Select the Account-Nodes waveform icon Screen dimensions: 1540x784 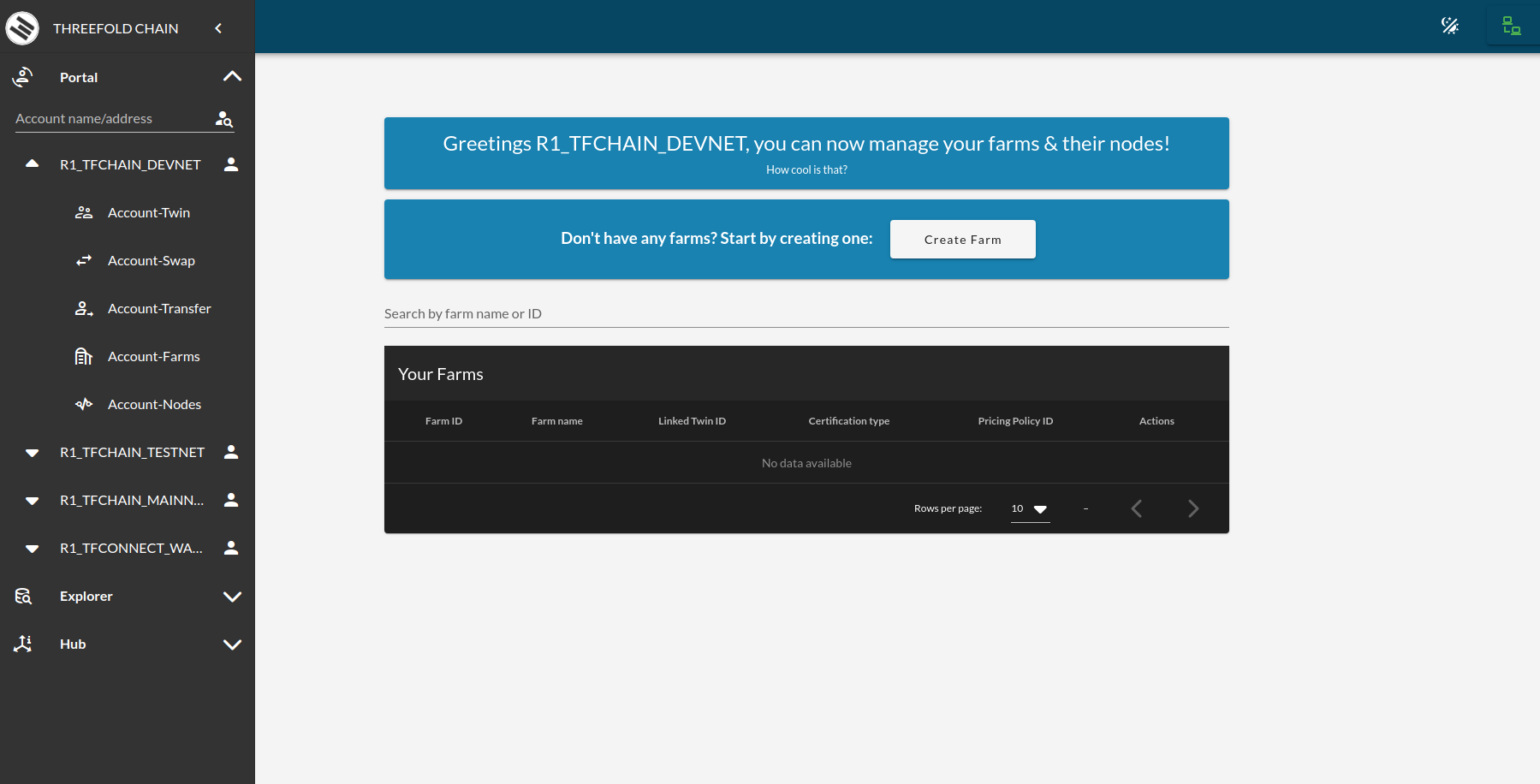pos(84,404)
